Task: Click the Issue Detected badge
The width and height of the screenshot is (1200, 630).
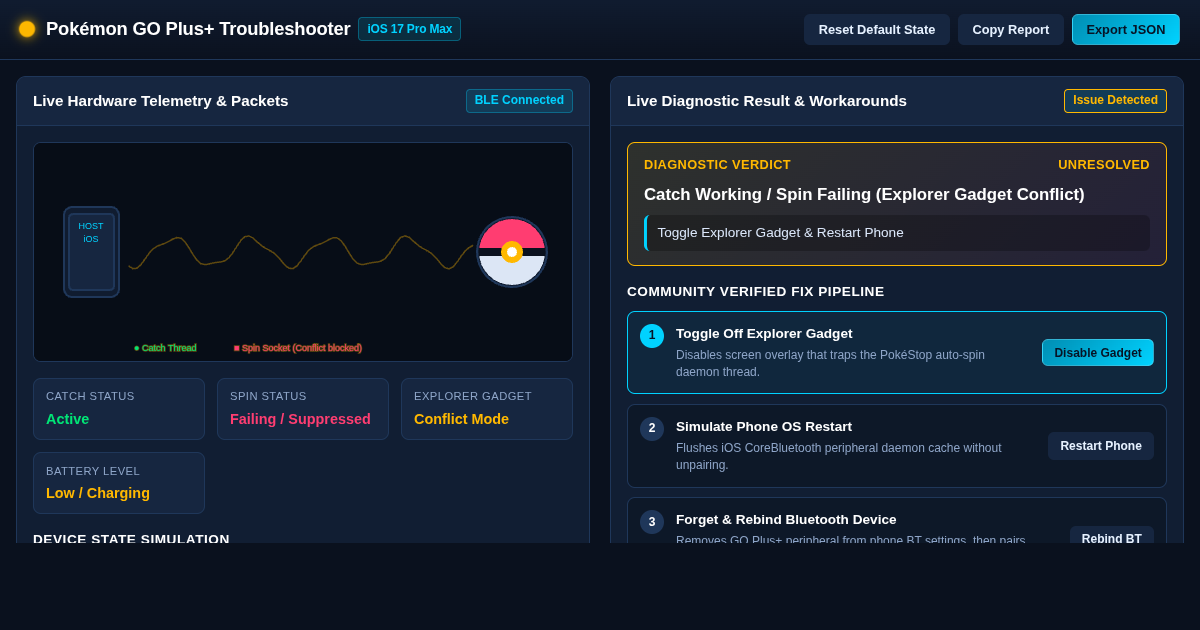Action: tap(1115, 101)
